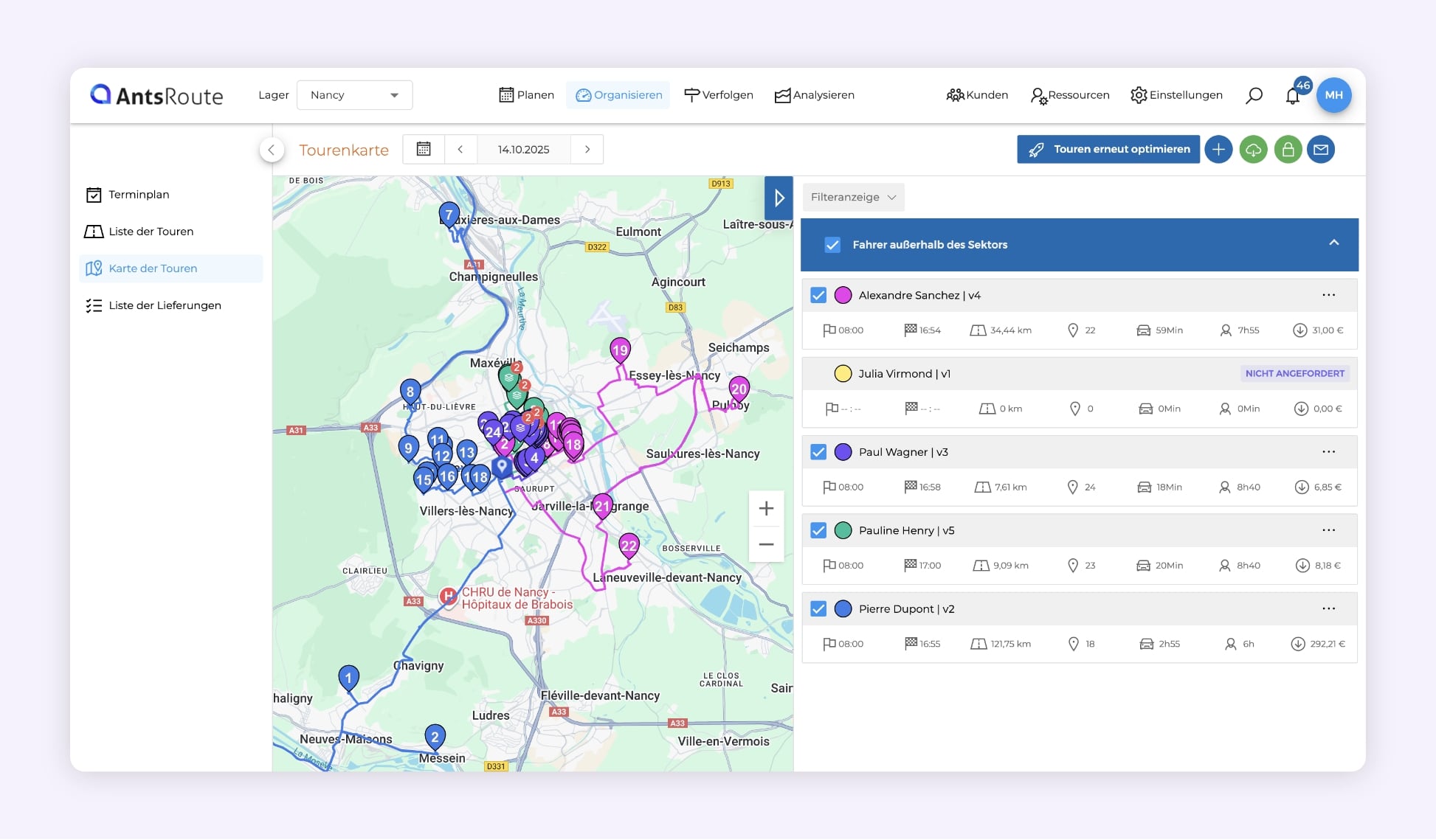Click the green lock icon
This screenshot has height=840, width=1436.
point(1288,150)
